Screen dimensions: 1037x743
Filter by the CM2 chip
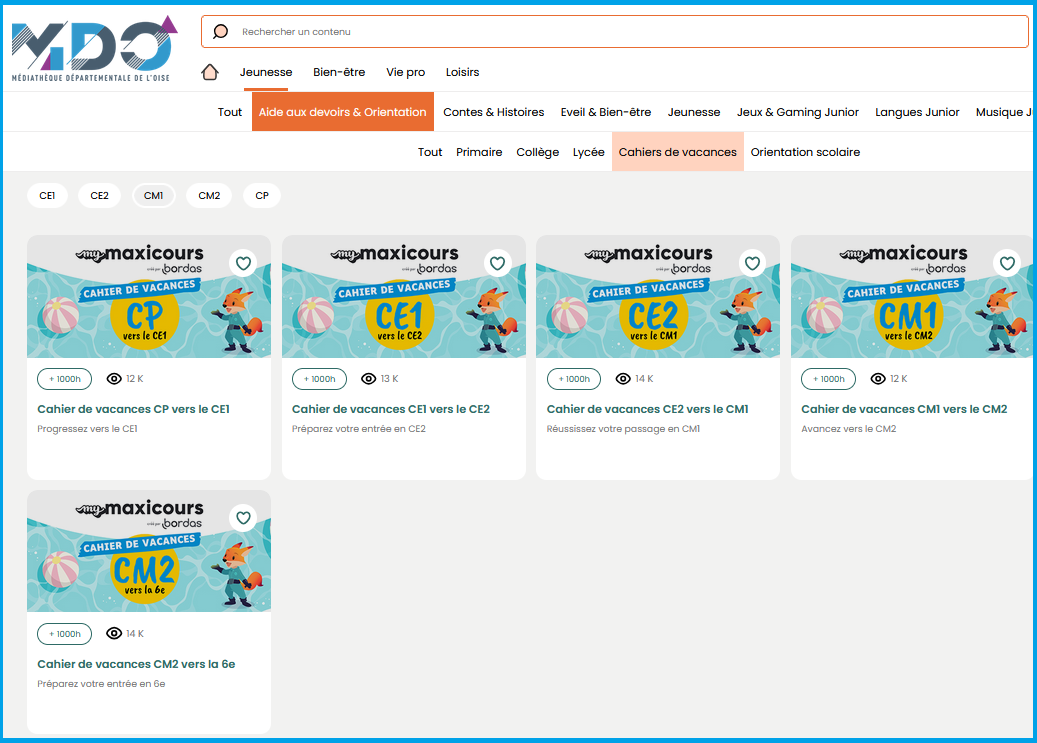click(x=209, y=196)
